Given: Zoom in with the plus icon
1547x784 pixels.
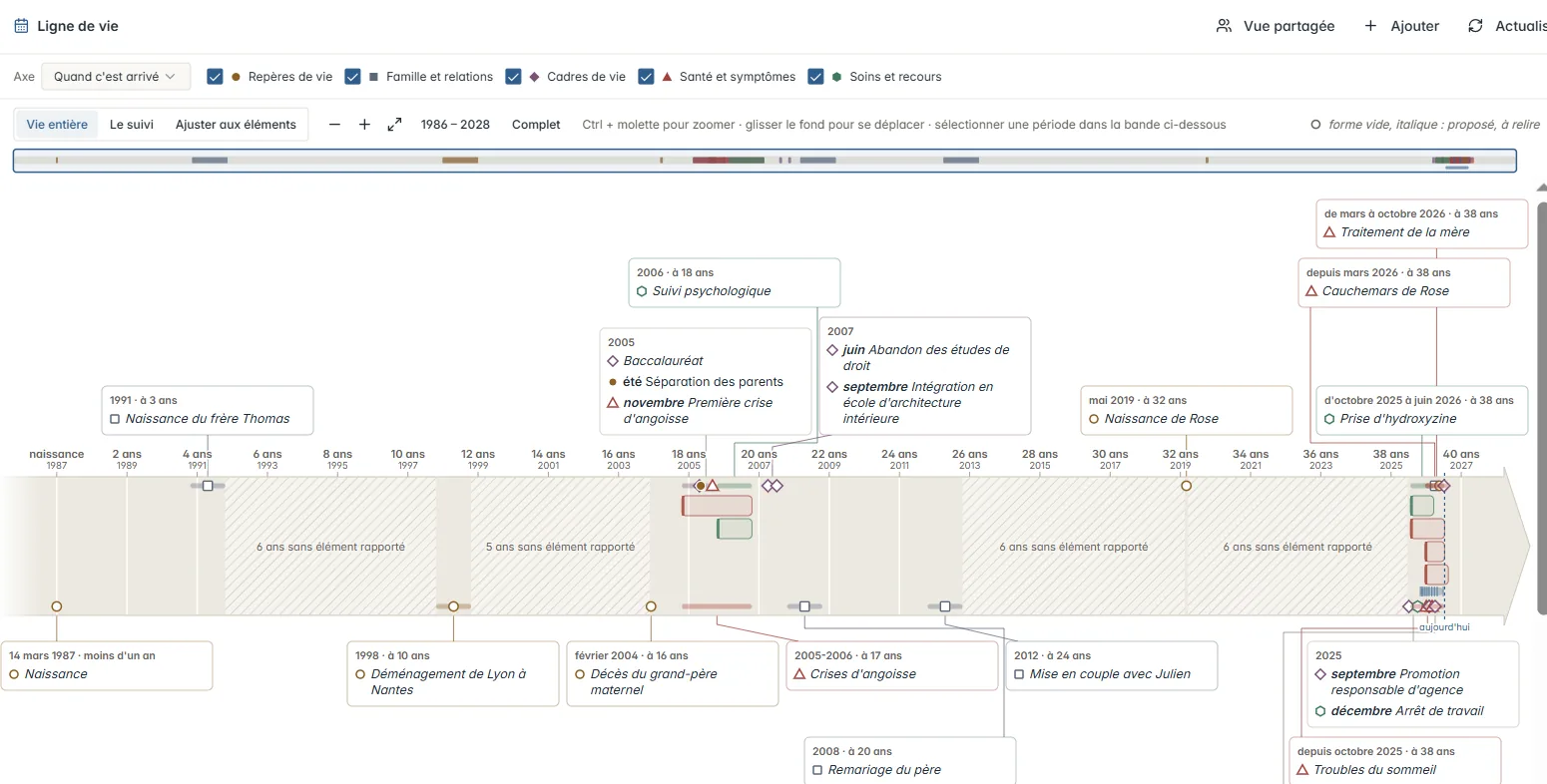Looking at the screenshot, I should coord(364,125).
